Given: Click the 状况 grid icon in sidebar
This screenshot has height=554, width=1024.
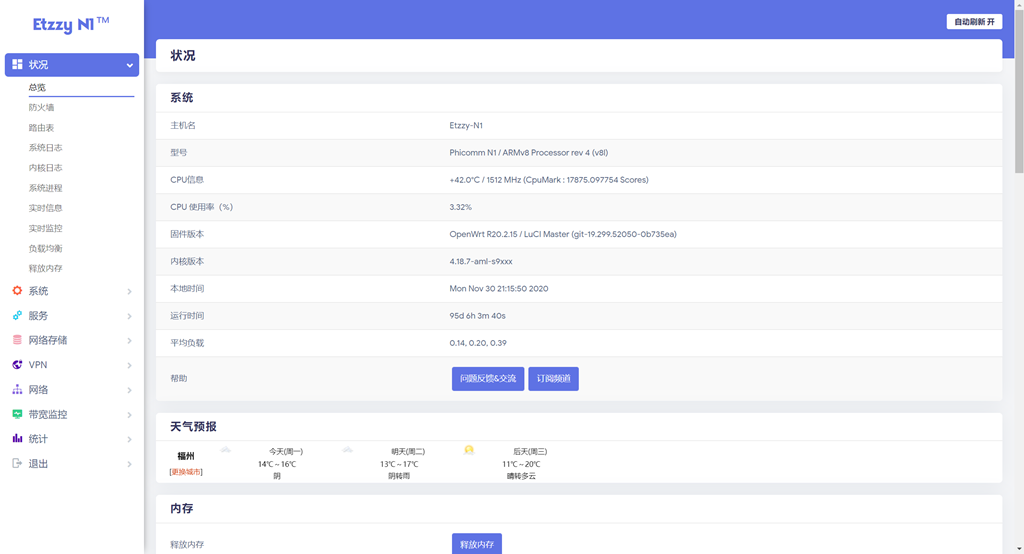Looking at the screenshot, I should (17, 64).
